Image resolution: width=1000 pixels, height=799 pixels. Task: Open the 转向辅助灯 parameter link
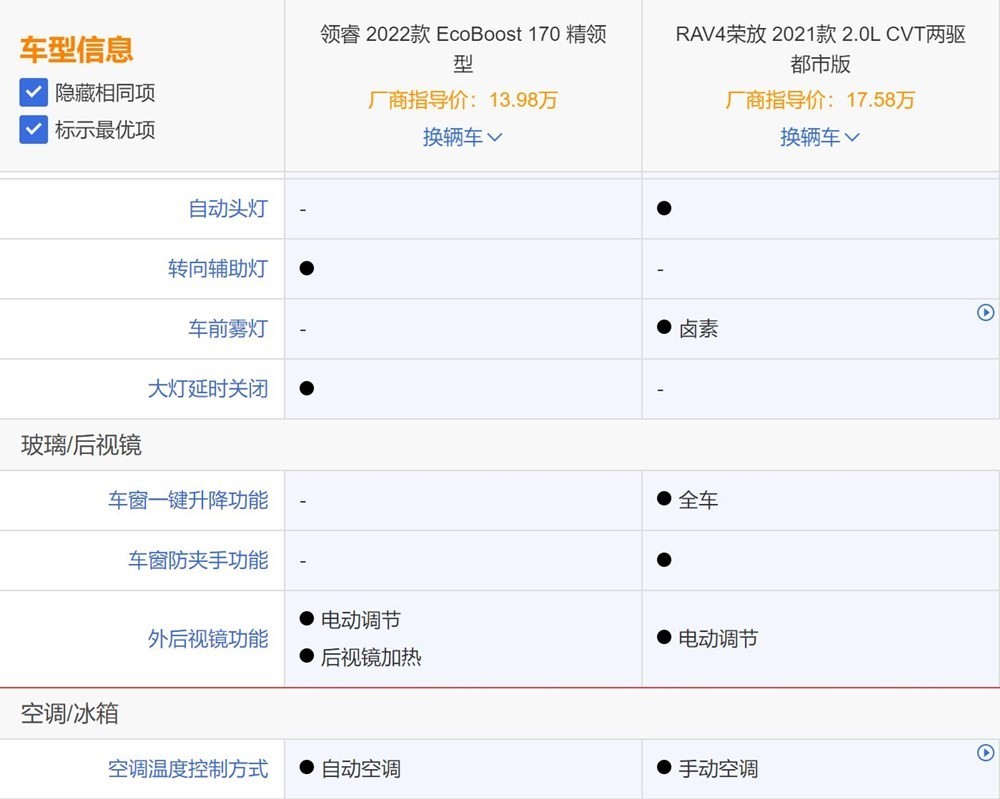click(217, 268)
